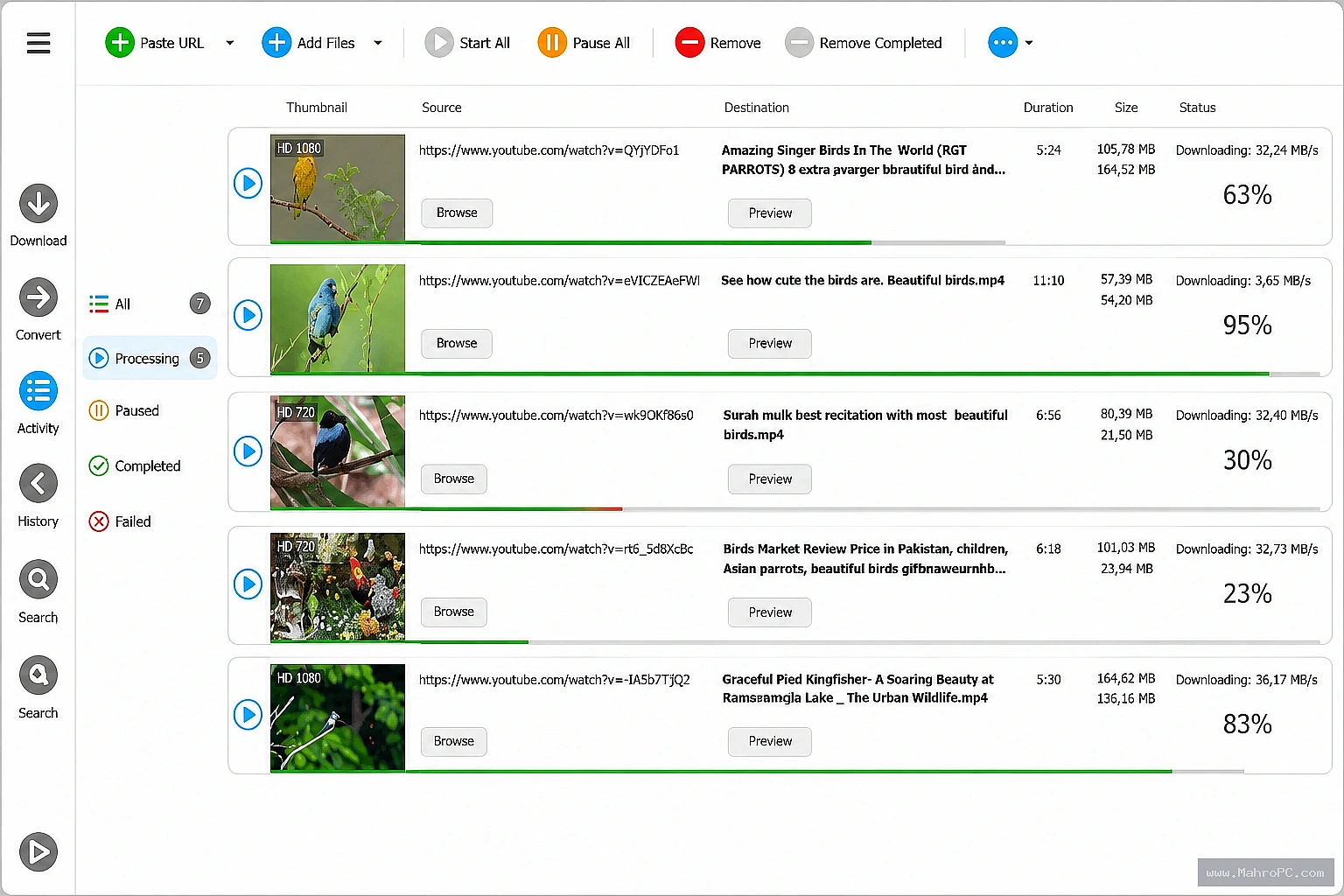The width and height of the screenshot is (1344, 896).
Task: Click the Destination column header
Action: click(757, 108)
